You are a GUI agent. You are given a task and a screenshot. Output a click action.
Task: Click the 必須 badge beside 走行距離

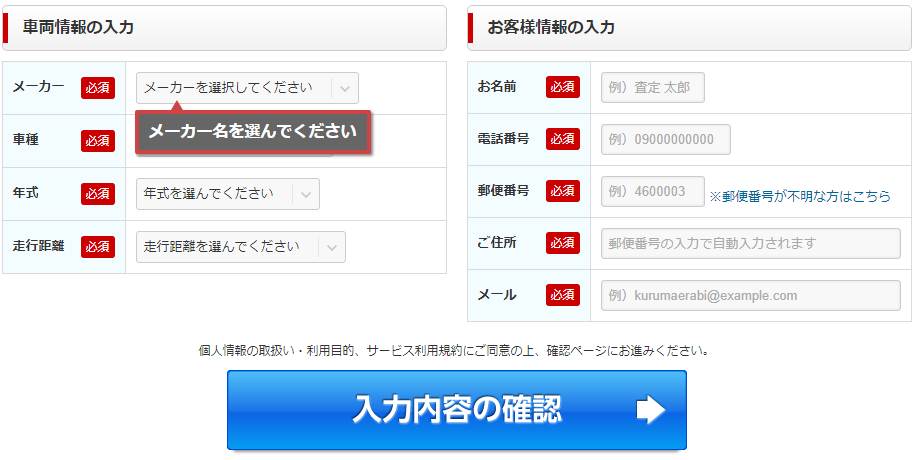(x=98, y=246)
